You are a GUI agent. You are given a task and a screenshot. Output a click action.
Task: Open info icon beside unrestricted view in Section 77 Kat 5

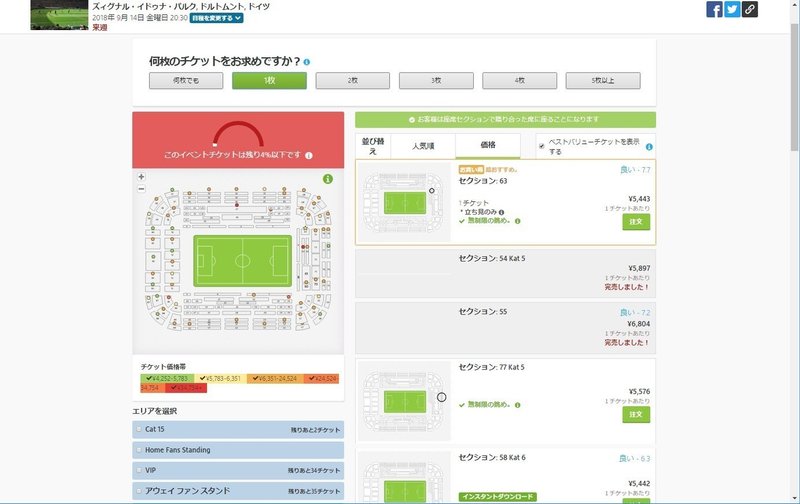(517, 405)
